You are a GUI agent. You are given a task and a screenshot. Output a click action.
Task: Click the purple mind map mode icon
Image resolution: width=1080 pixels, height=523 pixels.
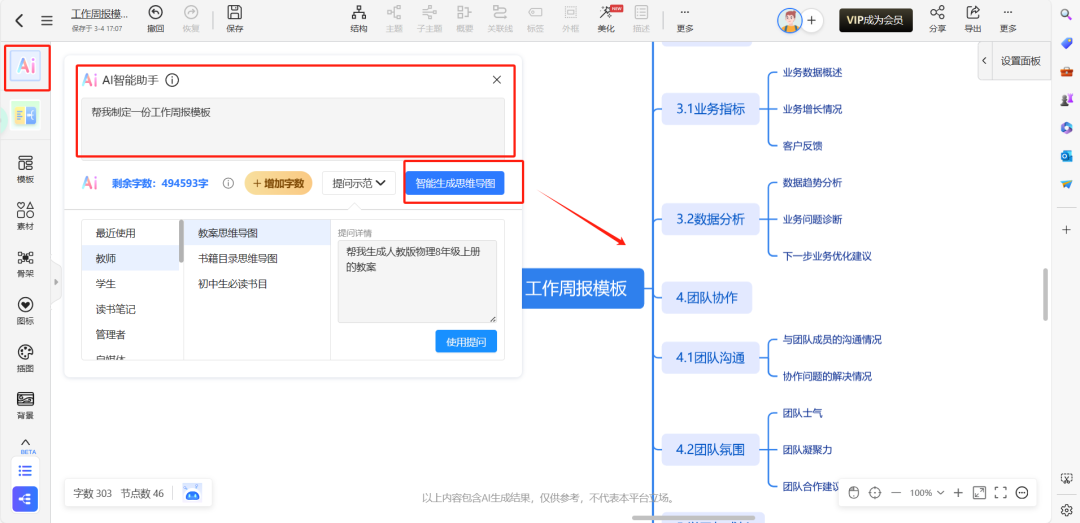(25, 499)
